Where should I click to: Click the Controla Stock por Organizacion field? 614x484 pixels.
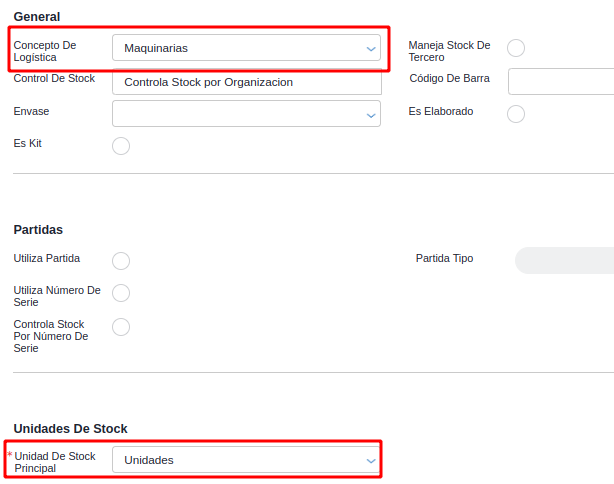246,82
